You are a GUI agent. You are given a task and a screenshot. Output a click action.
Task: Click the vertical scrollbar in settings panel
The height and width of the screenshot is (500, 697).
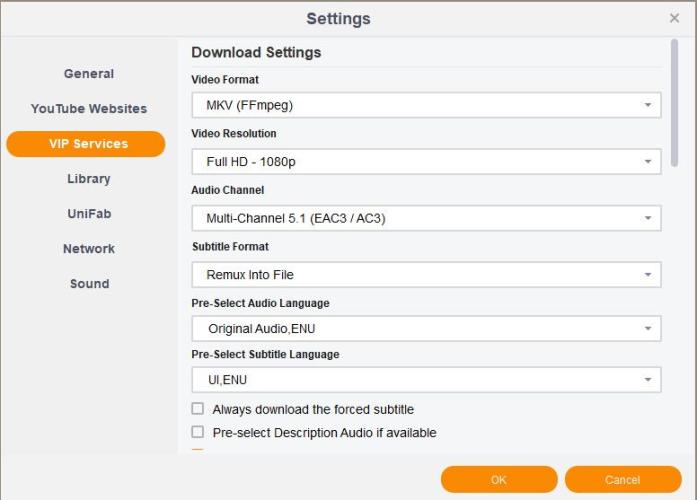click(x=675, y=102)
